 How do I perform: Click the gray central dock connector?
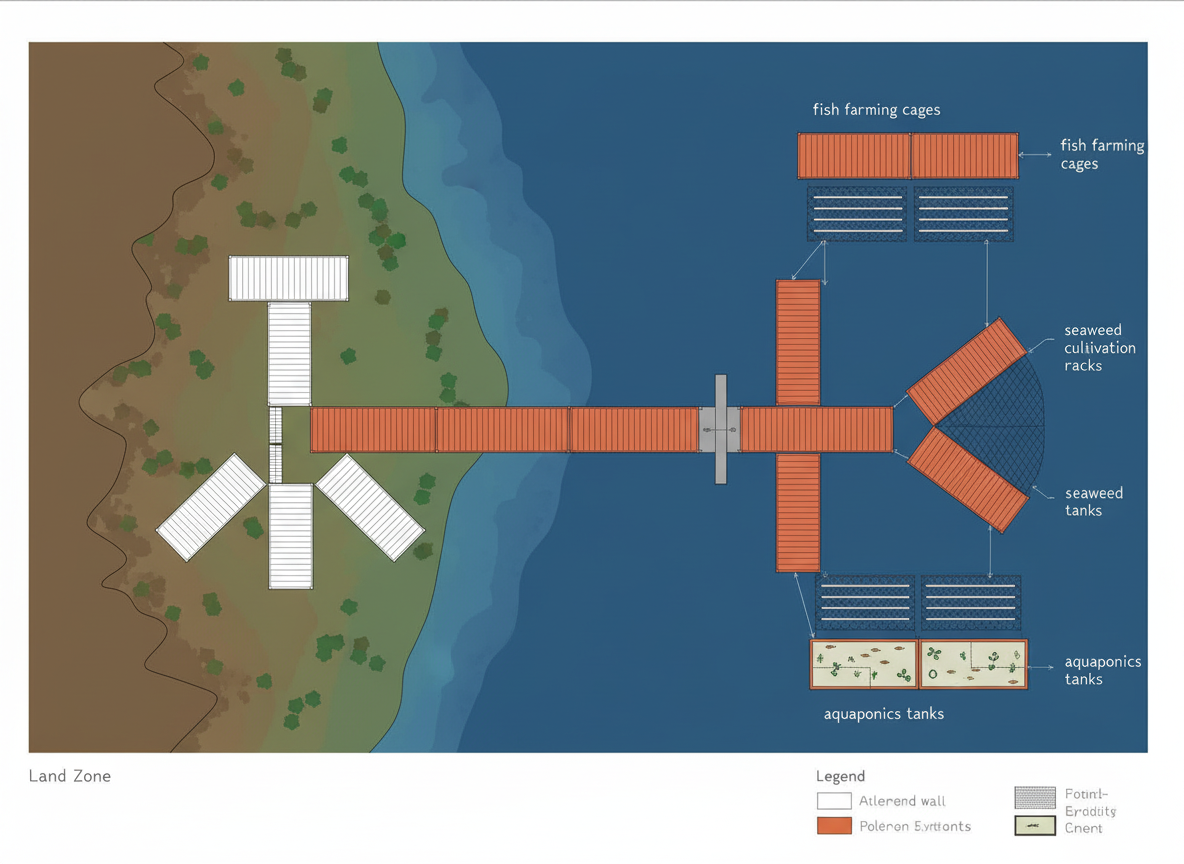[x=720, y=430]
